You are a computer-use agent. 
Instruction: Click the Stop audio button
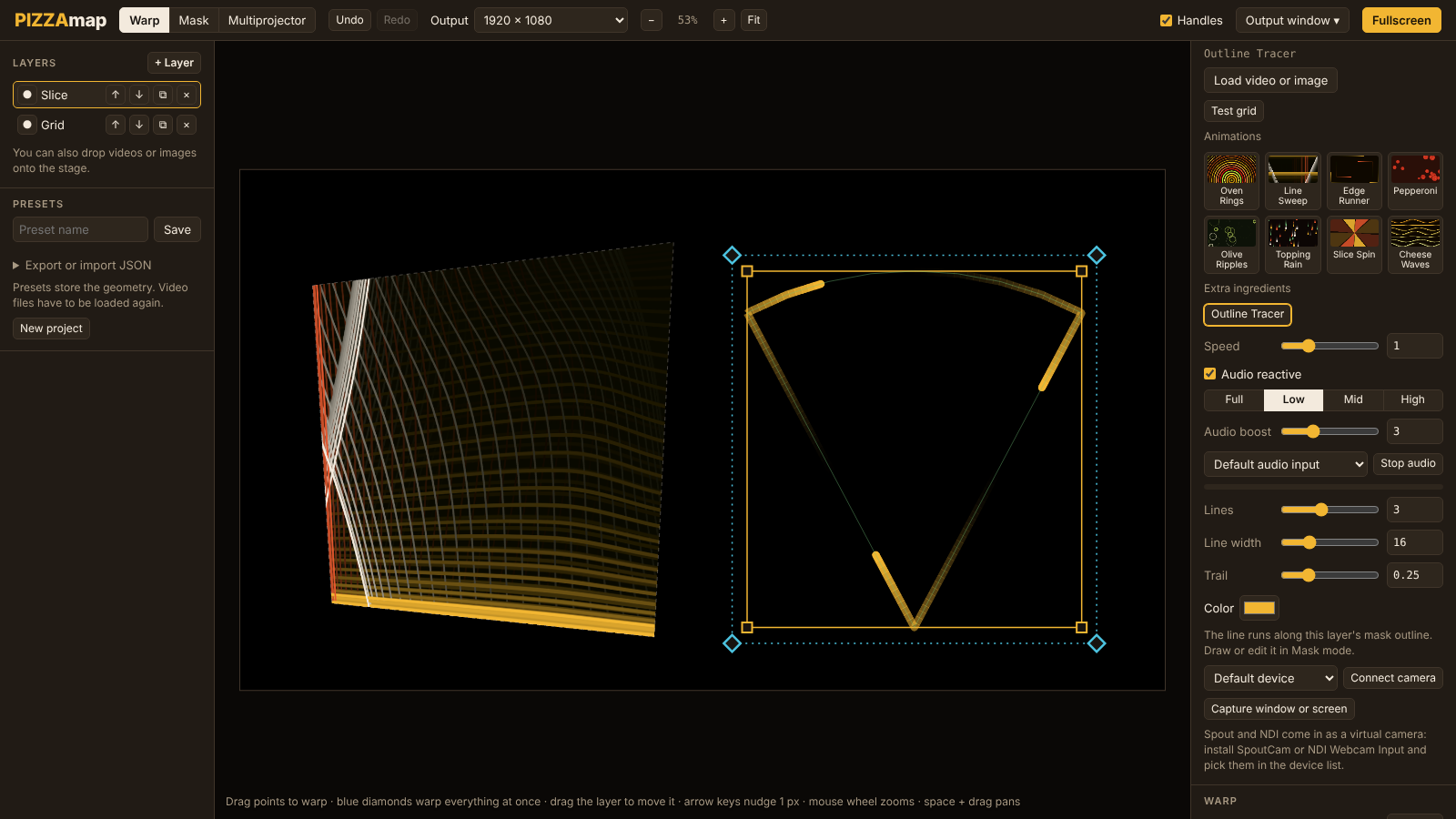1408,463
